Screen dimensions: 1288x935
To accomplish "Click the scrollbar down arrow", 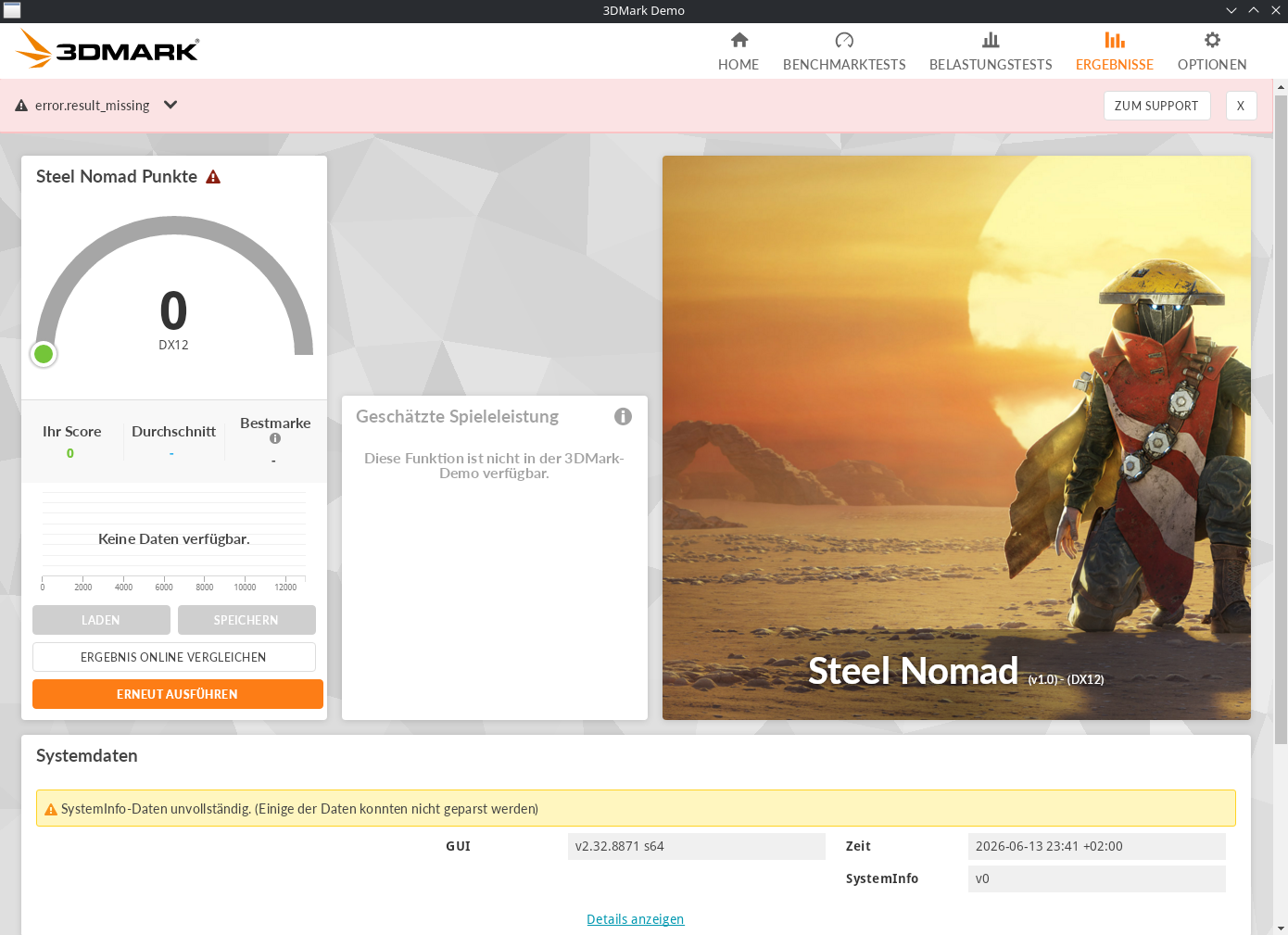I will (x=1281, y=928).
